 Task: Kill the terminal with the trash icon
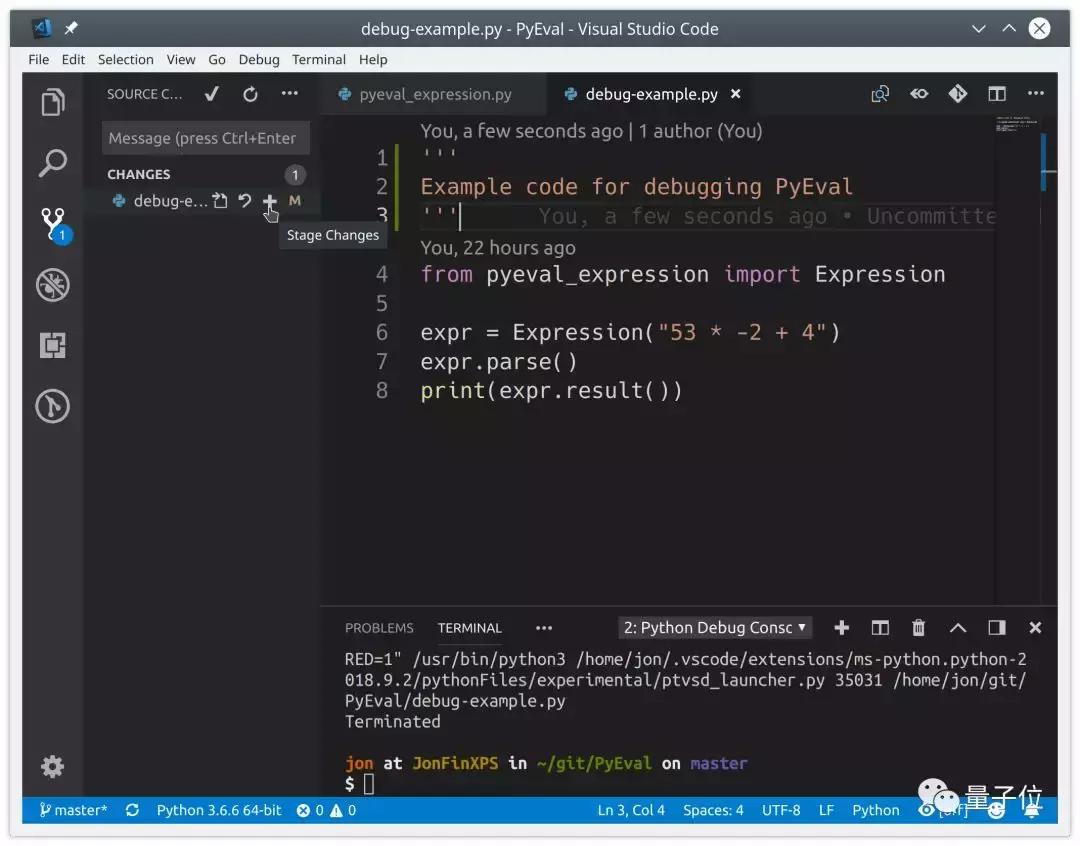point(918,628)
